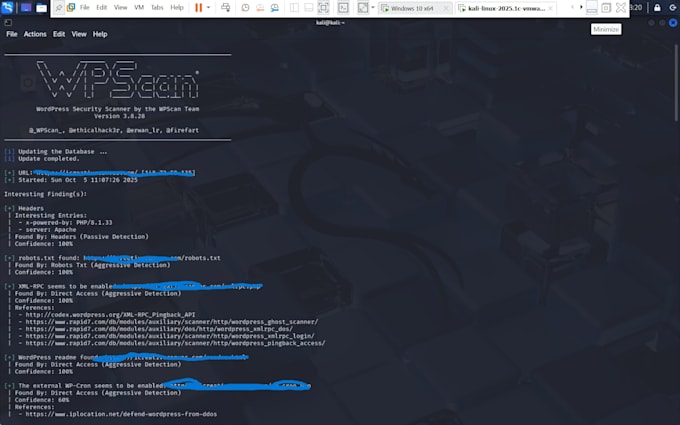Click the 'Confidence: 60%' line
Screen dimensions: 680x425
coord(42,400)
